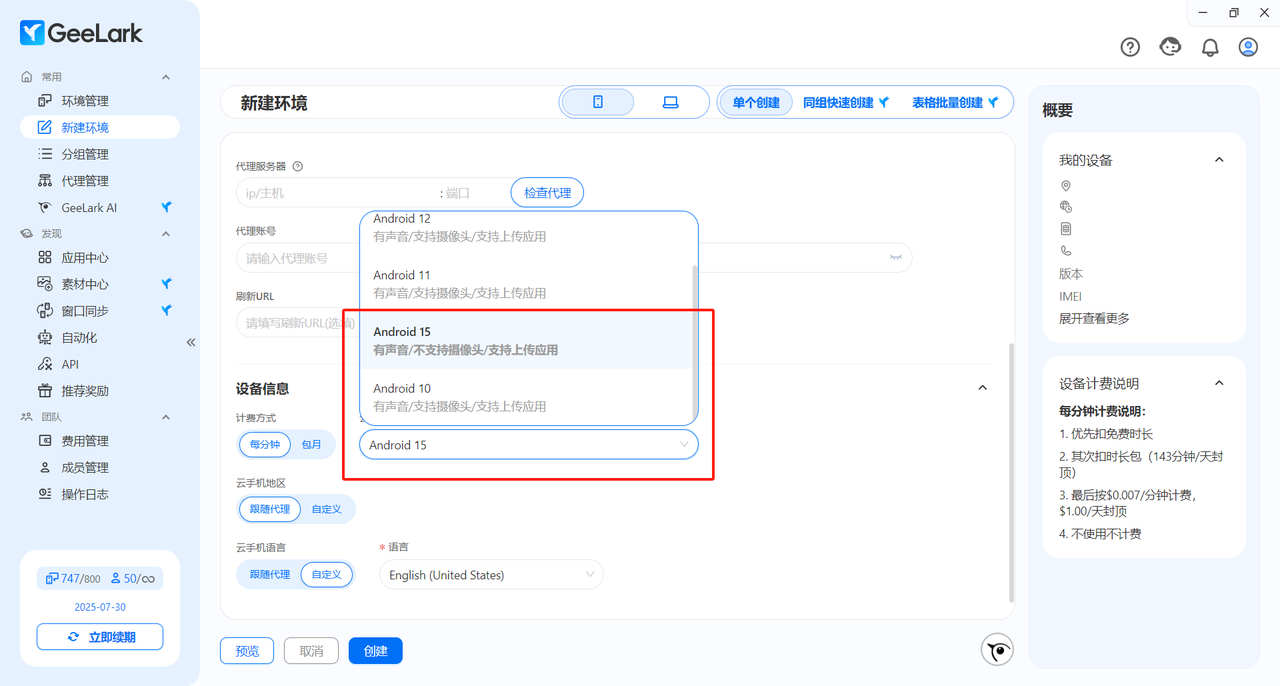The image size is (1280, 686).
Task: Open notifications bell icon
Action: click(1210, 47)
